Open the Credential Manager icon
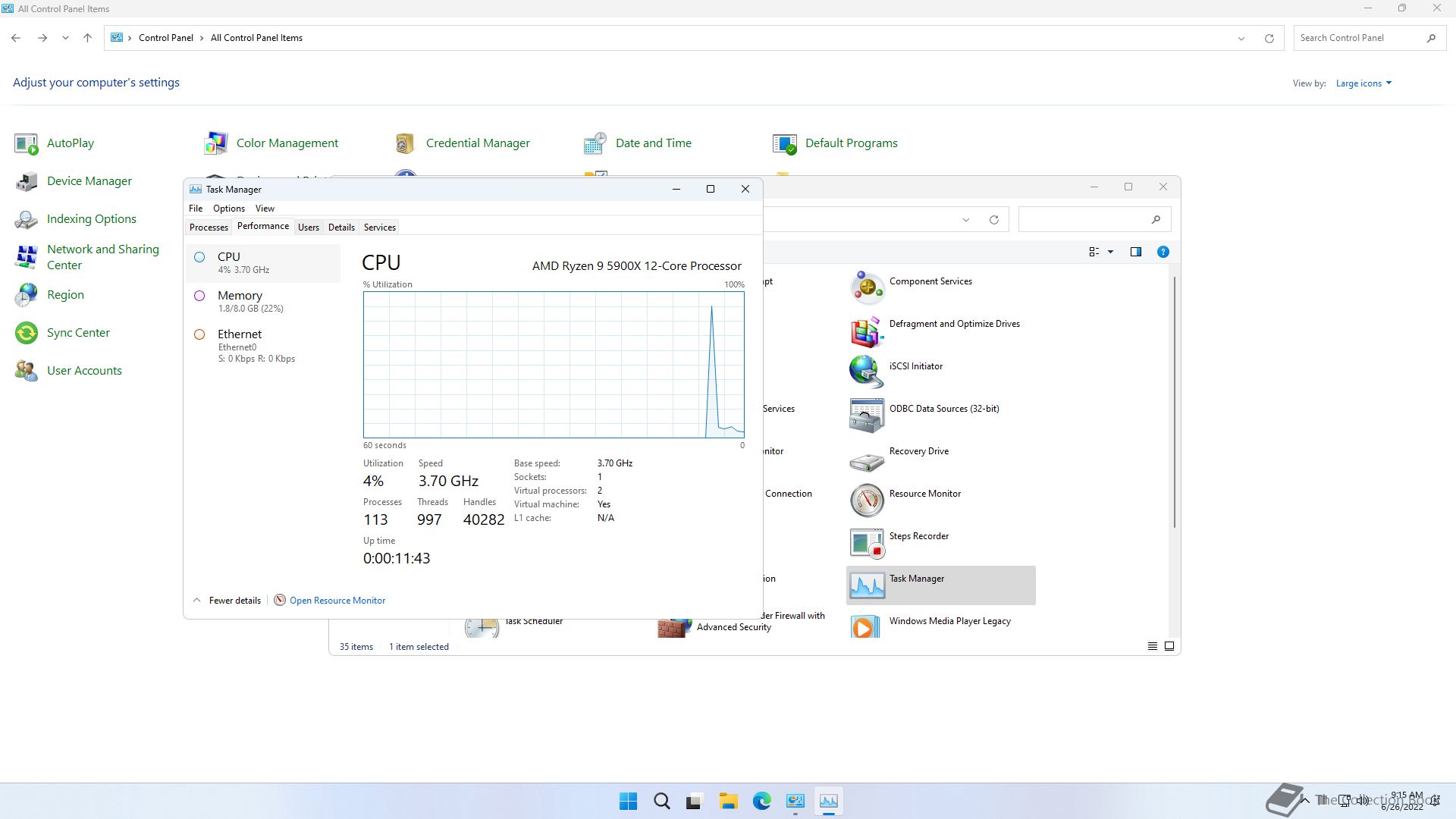1456x819 pixels. pyautogui.click(x=406, y=143)
